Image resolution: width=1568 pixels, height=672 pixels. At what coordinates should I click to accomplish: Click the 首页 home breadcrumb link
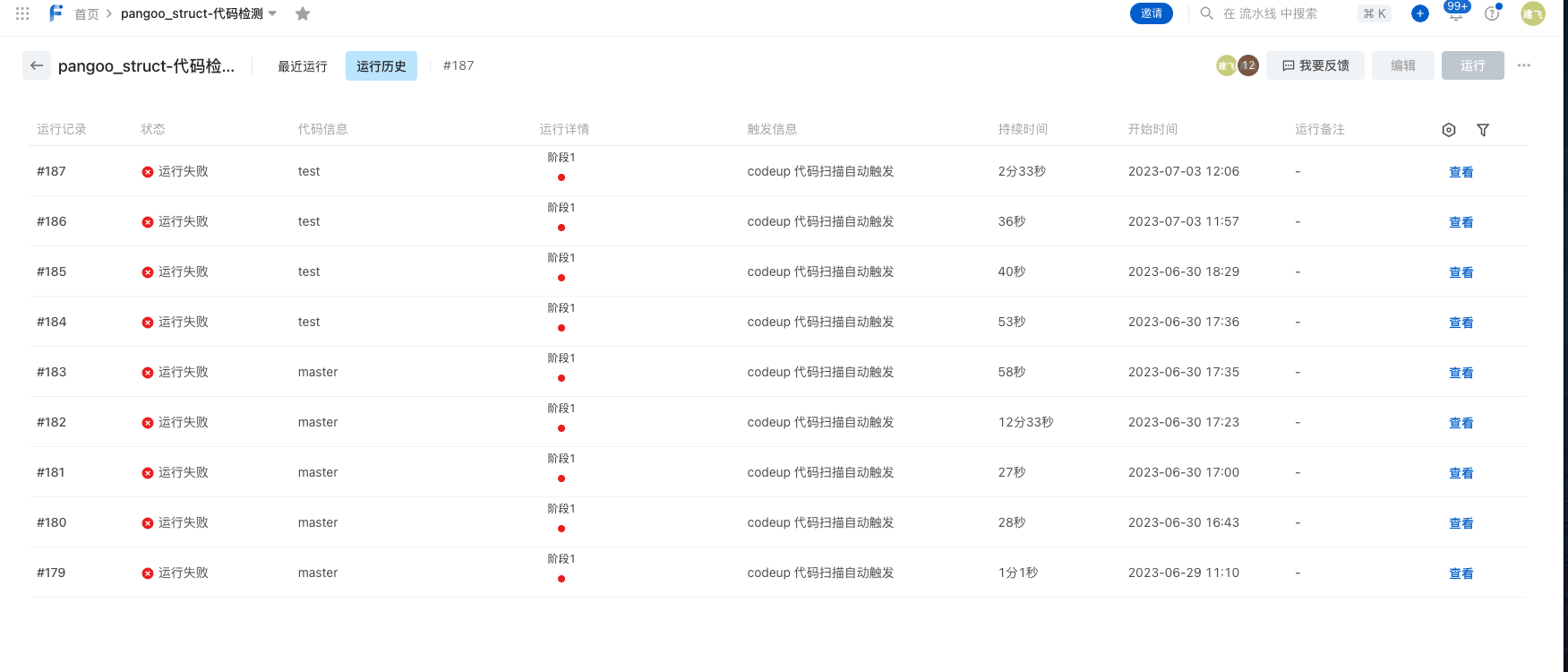pyautogui.click(x=87, y=14)
